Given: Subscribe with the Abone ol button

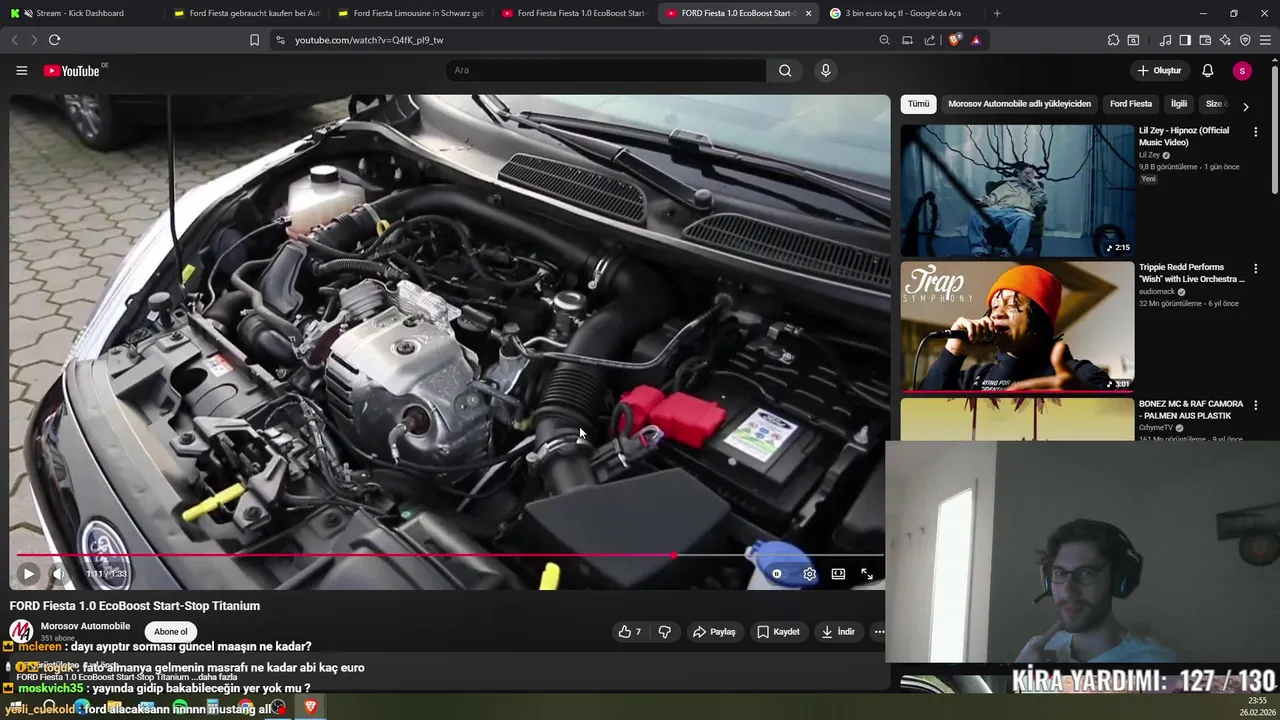Looking at the screenshot, I should 170,632.
